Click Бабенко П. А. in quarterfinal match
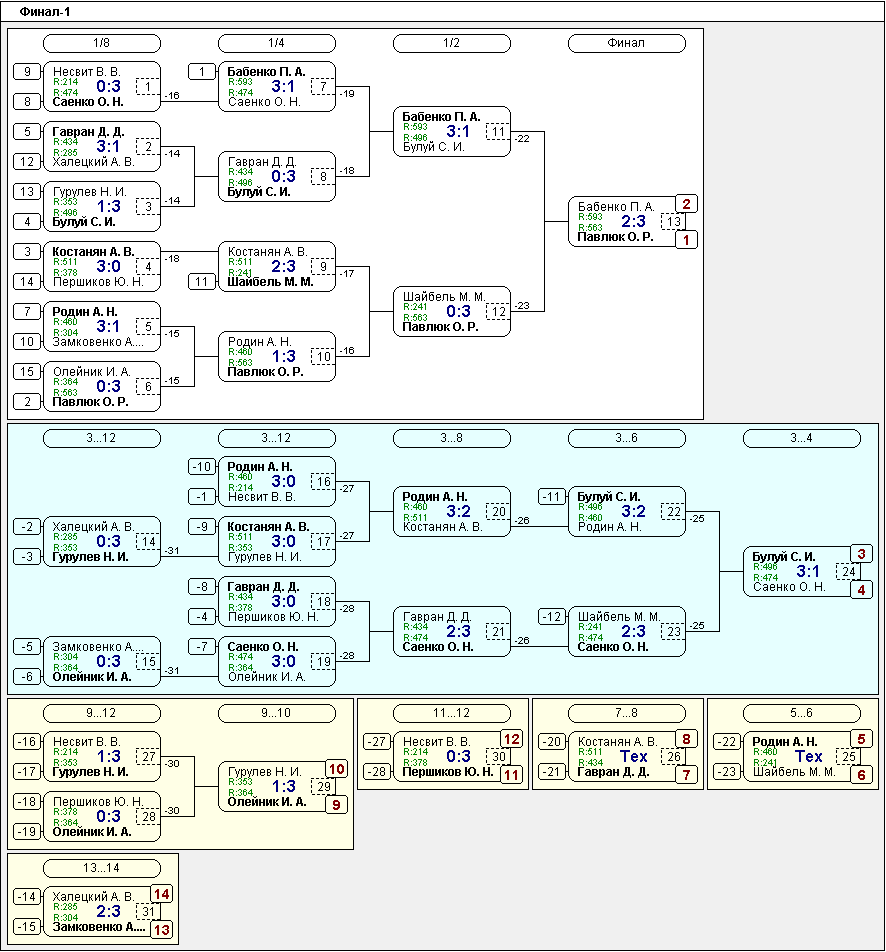 [266, 72]
